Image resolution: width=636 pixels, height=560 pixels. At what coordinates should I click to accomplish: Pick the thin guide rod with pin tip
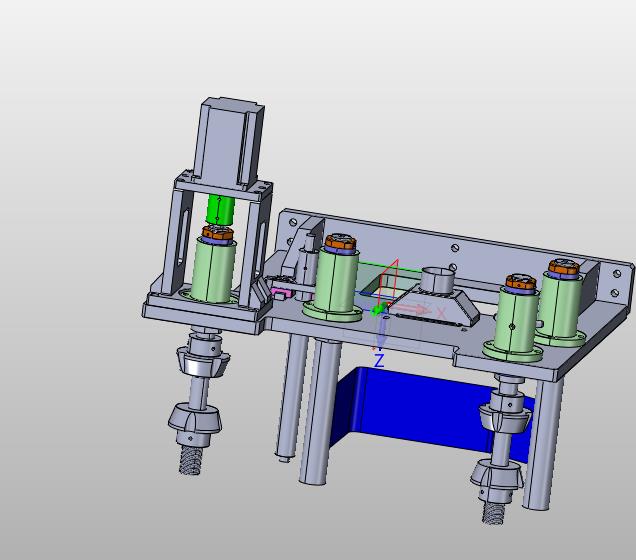click(291, 397)
